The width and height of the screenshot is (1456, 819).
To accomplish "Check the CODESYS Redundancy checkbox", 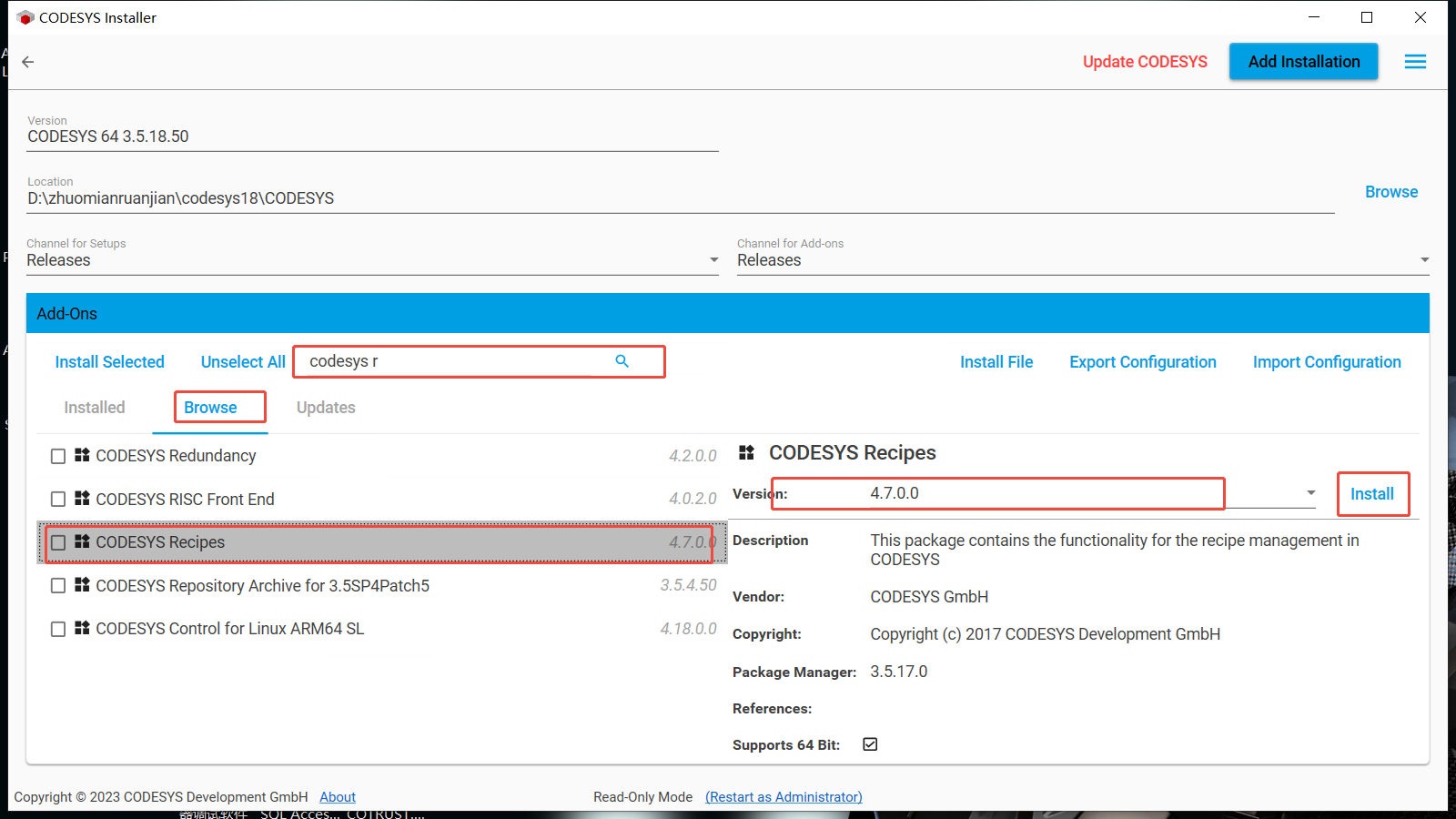I will [58, 456].
